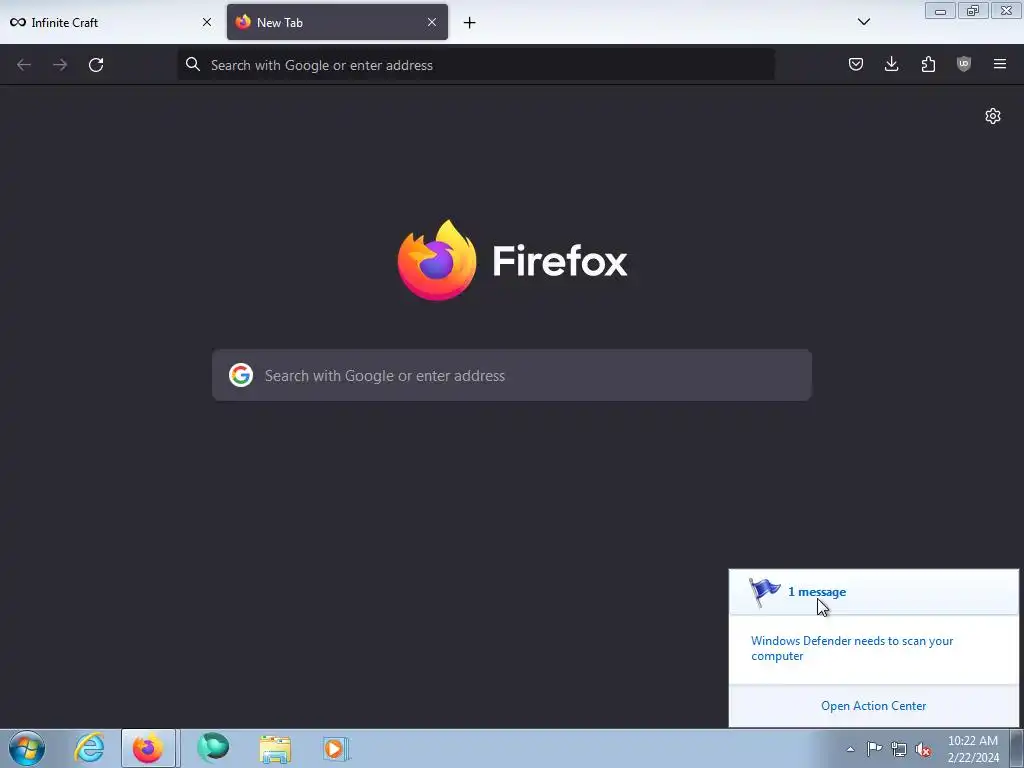Image resolution: width=1024 pixels, height=768 pixels.
Task: Click Open Action Center link
Action: tap(873, 706)
